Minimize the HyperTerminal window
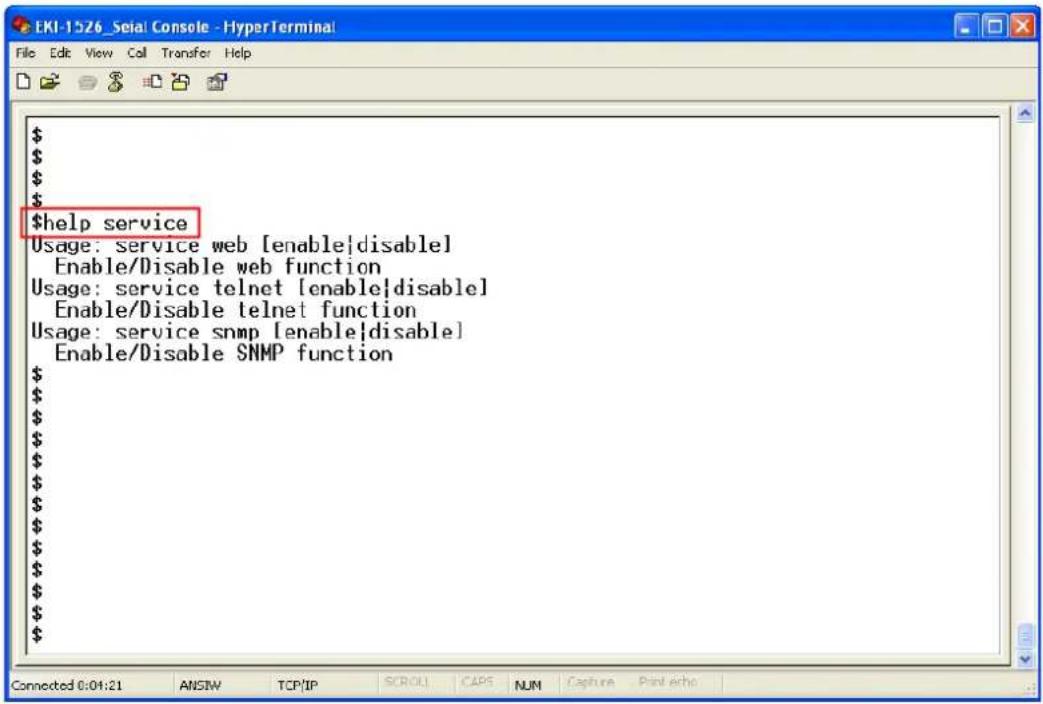The width and height of the screenshot is (1043, 704). (966, 27)
